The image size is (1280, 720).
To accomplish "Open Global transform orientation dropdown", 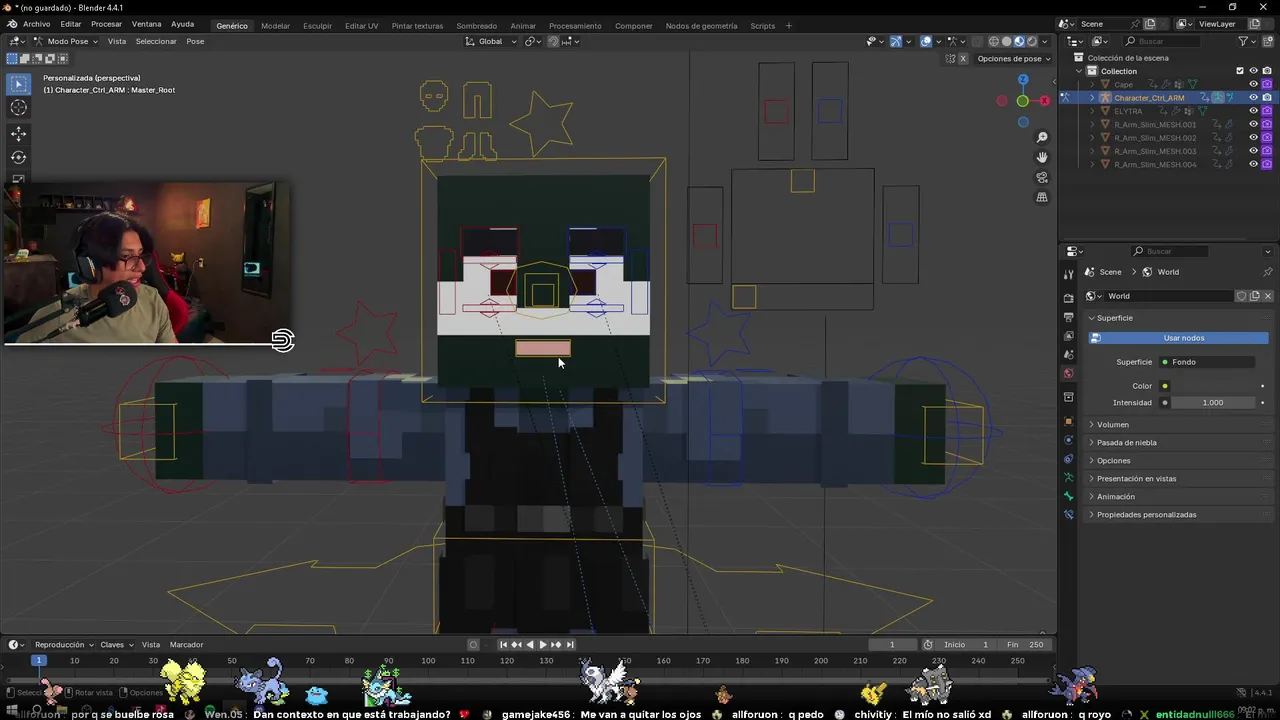I will click(491, 41).
